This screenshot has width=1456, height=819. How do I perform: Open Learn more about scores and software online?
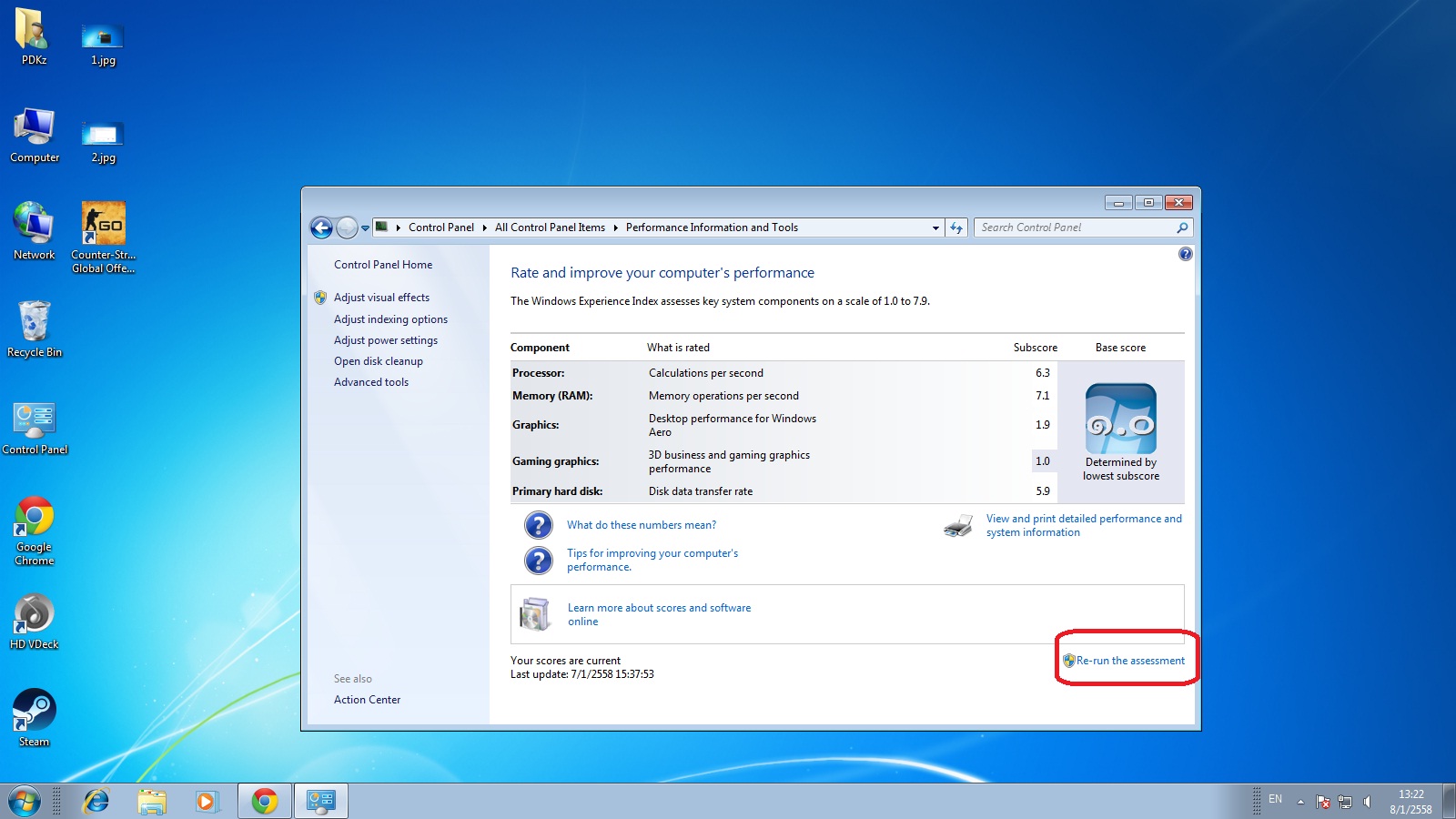[x=660, y=614]
